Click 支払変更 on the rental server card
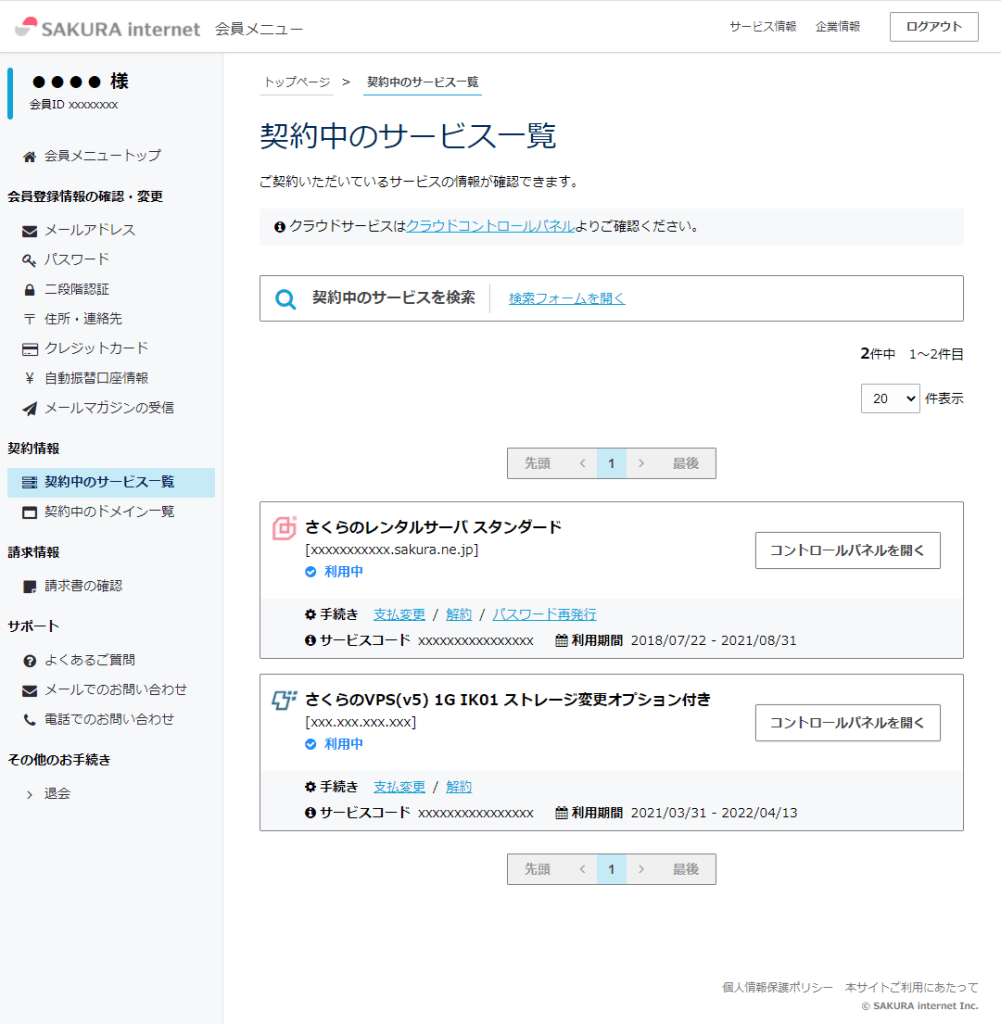Image resolution: width=1001 pixels, height=1024 pixels. pos(399,615)
